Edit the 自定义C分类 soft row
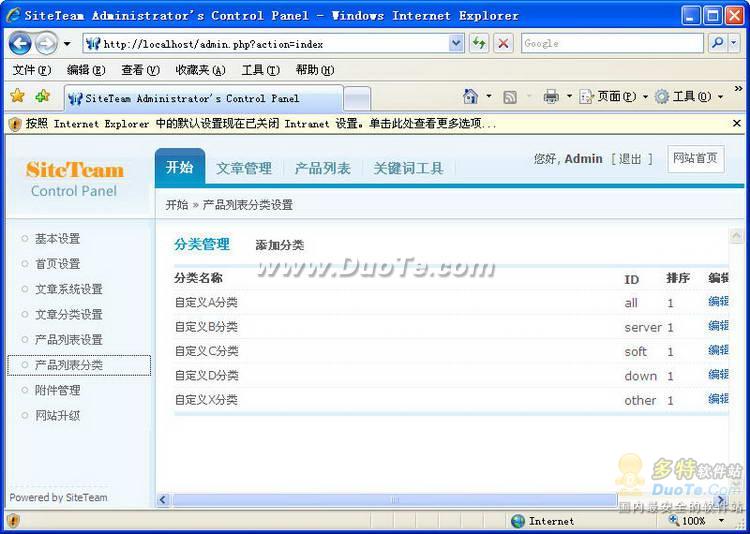750x534 pixels. tap(718, 350)
